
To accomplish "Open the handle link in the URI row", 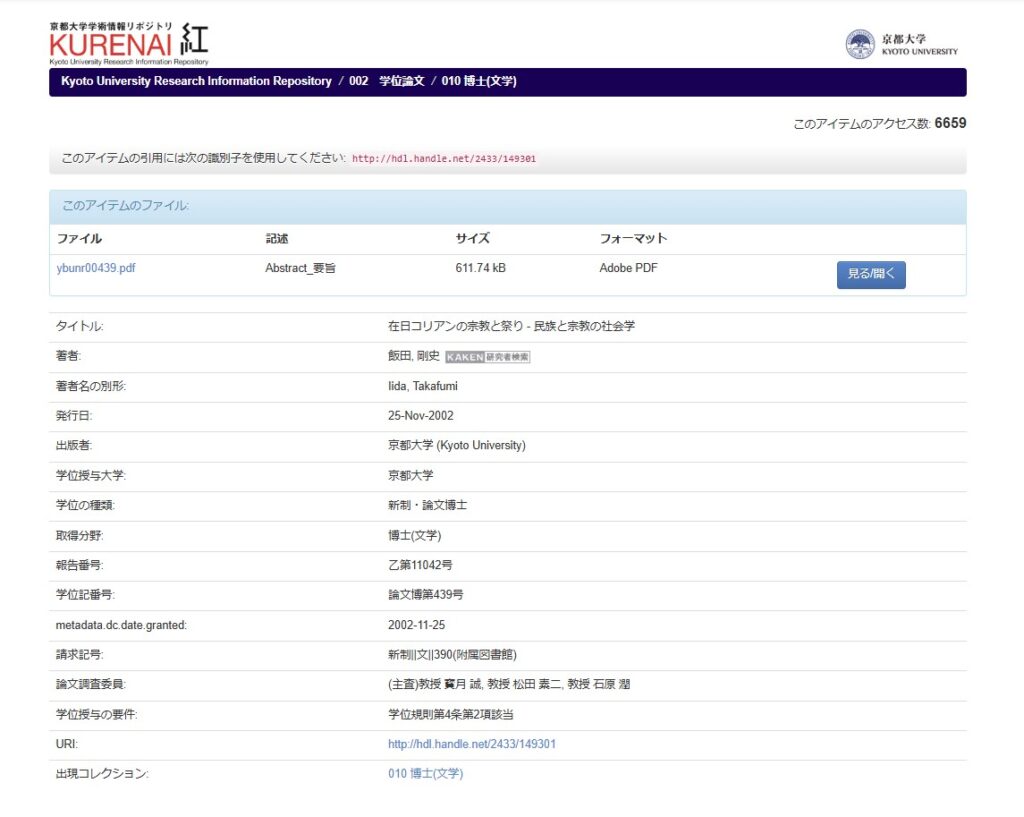I will click(x=472, y=745).
